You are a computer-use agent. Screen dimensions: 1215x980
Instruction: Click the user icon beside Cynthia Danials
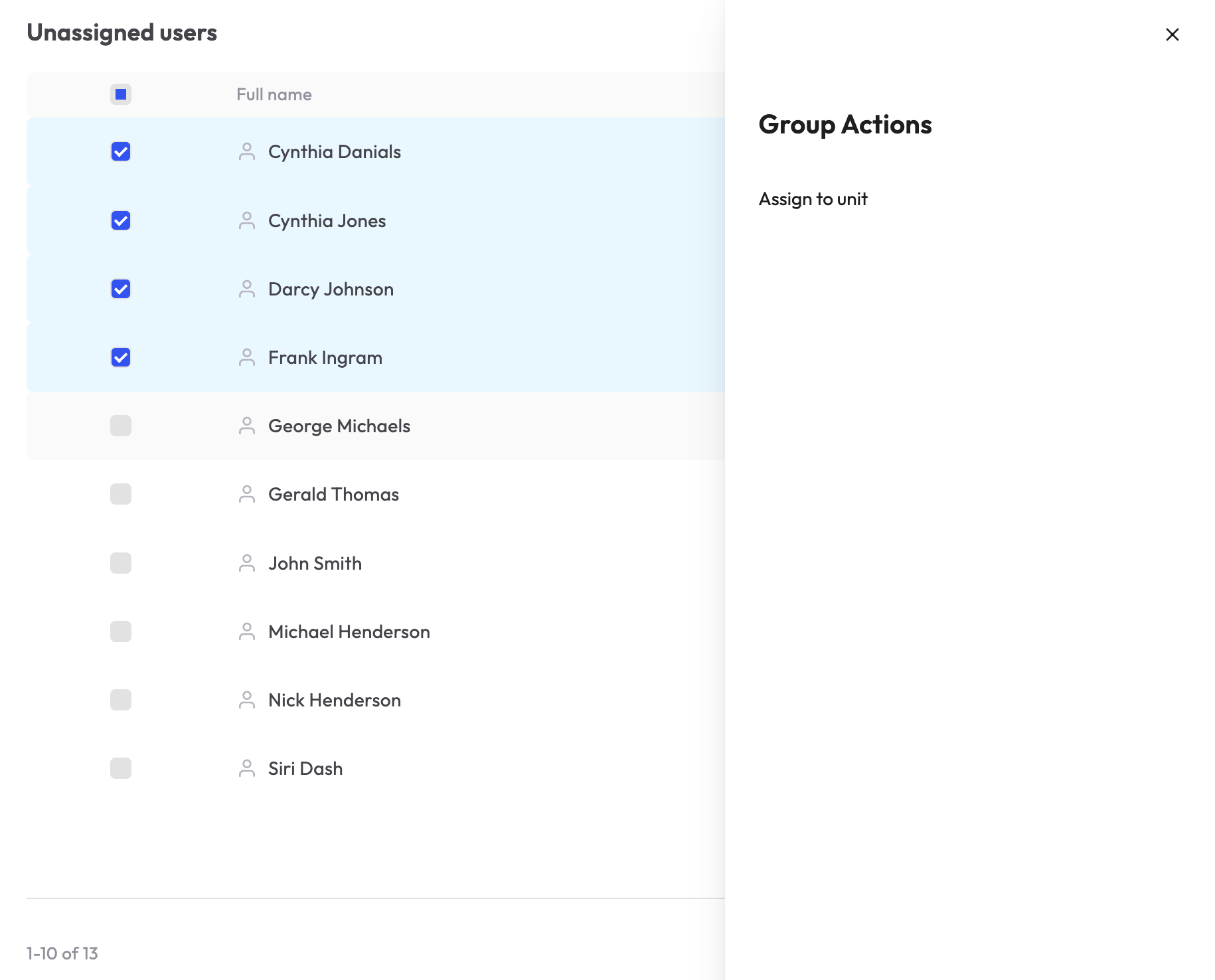pos(247,152)
